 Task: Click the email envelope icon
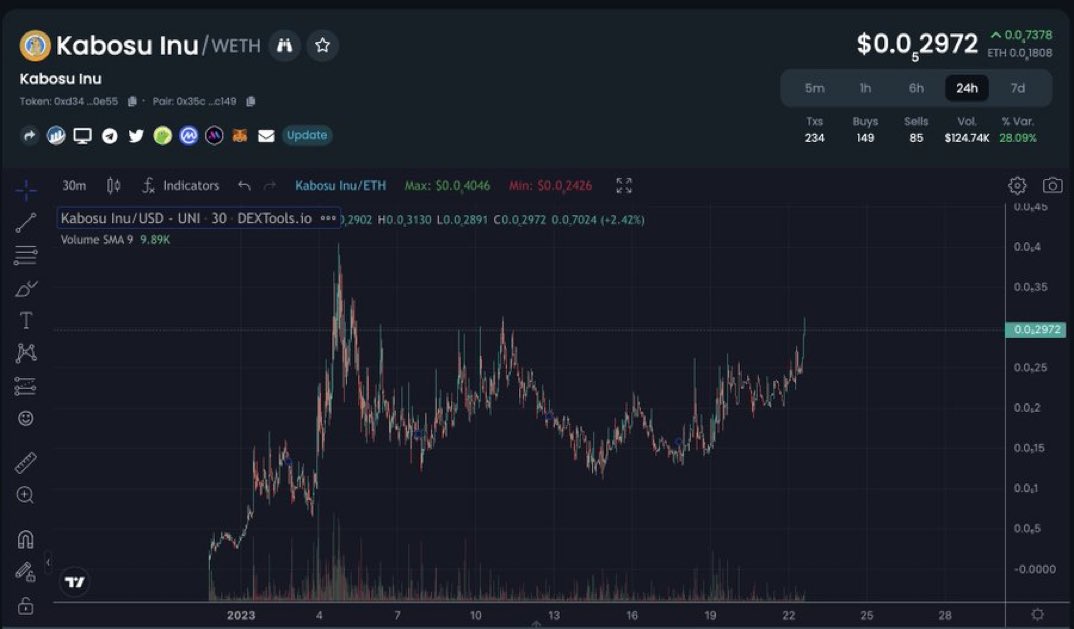[x=266, y=136]
